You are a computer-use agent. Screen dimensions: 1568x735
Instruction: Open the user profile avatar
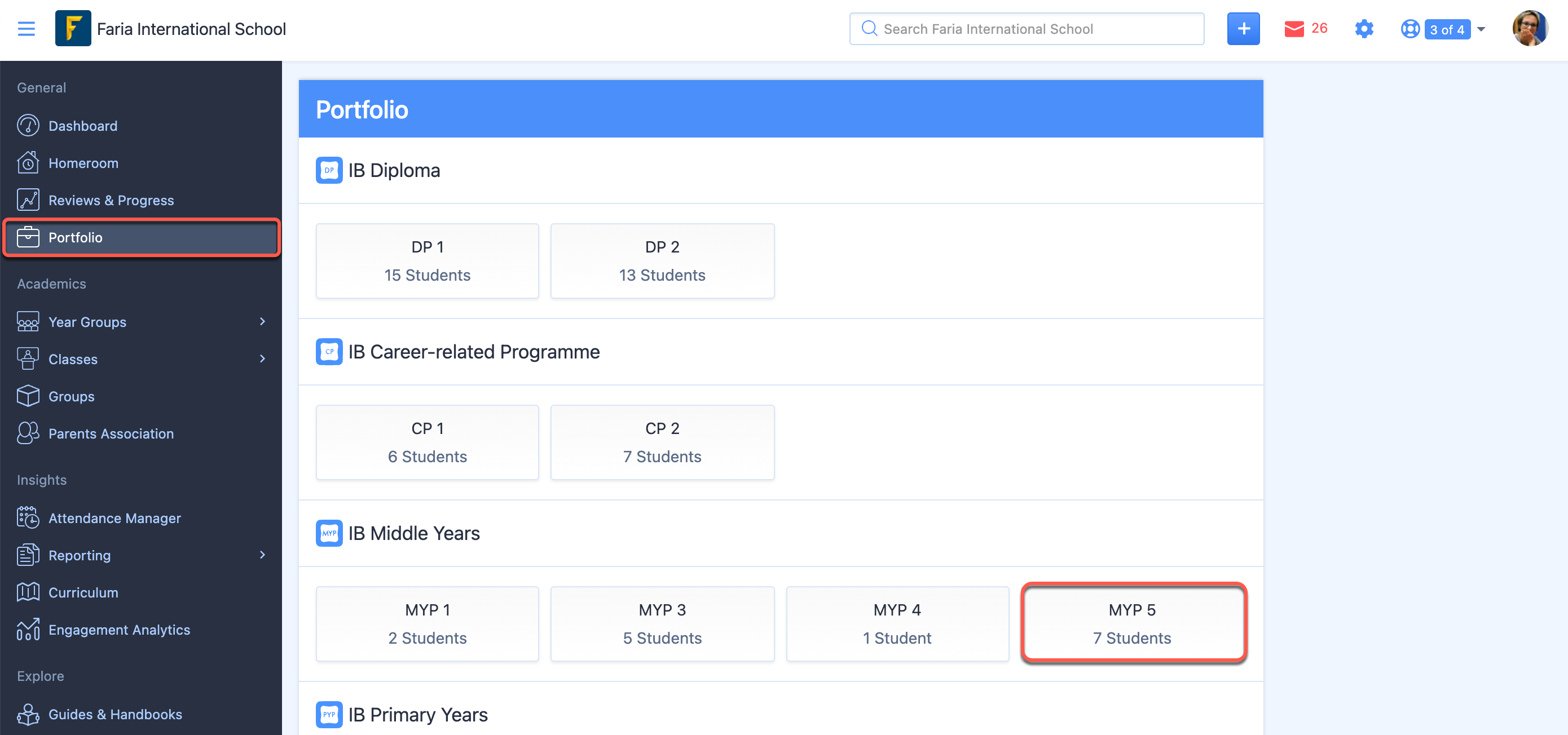click(1530, 29)
